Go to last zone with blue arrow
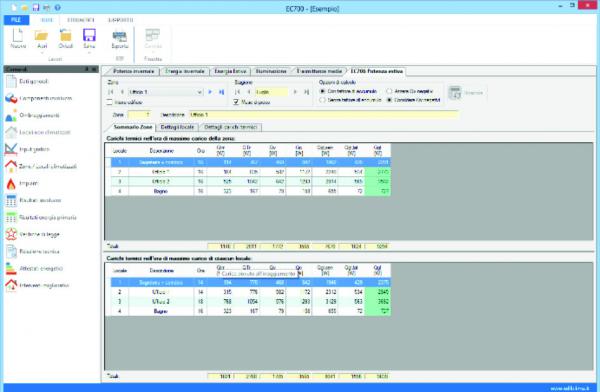The image size is (600, 392). (x=221, y=92)
